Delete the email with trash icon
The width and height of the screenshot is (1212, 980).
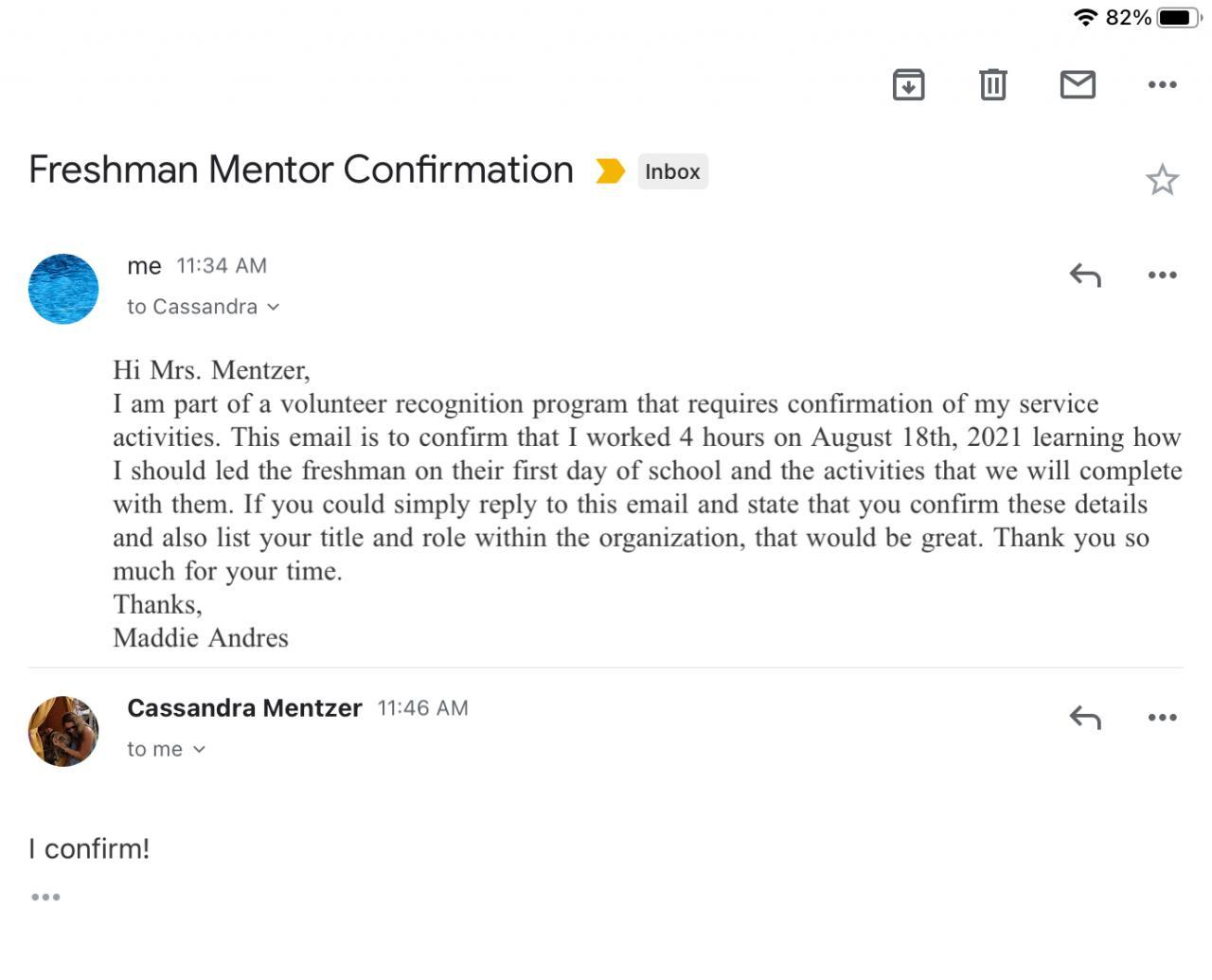[x=992, y=85]
